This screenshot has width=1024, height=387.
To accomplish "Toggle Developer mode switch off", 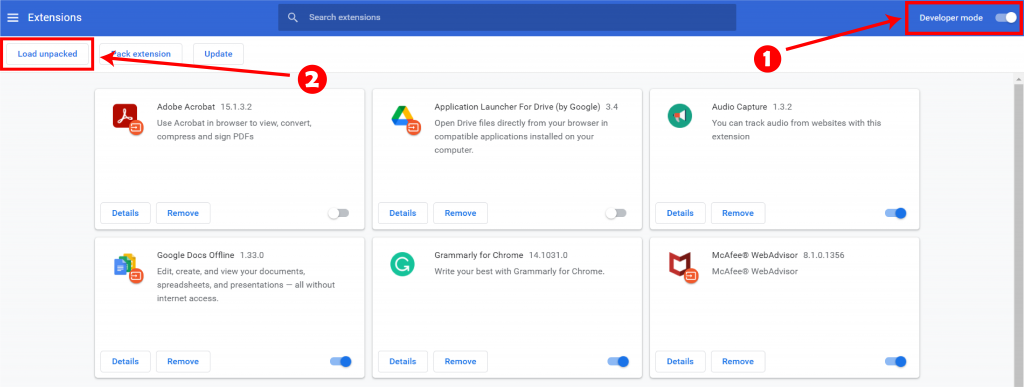I will [x=1006, y=18].
